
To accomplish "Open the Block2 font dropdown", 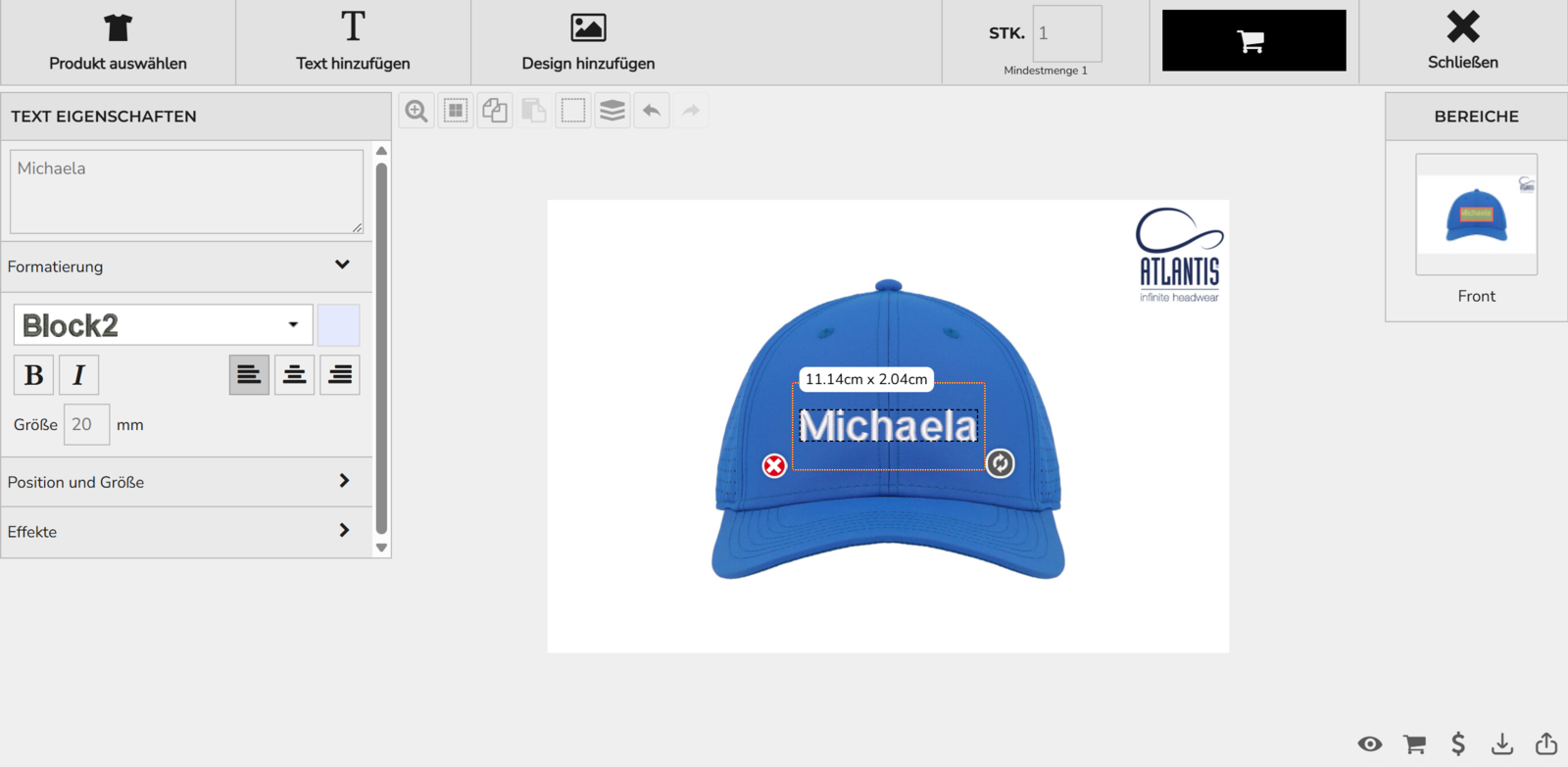I will (x=163, y=325).
